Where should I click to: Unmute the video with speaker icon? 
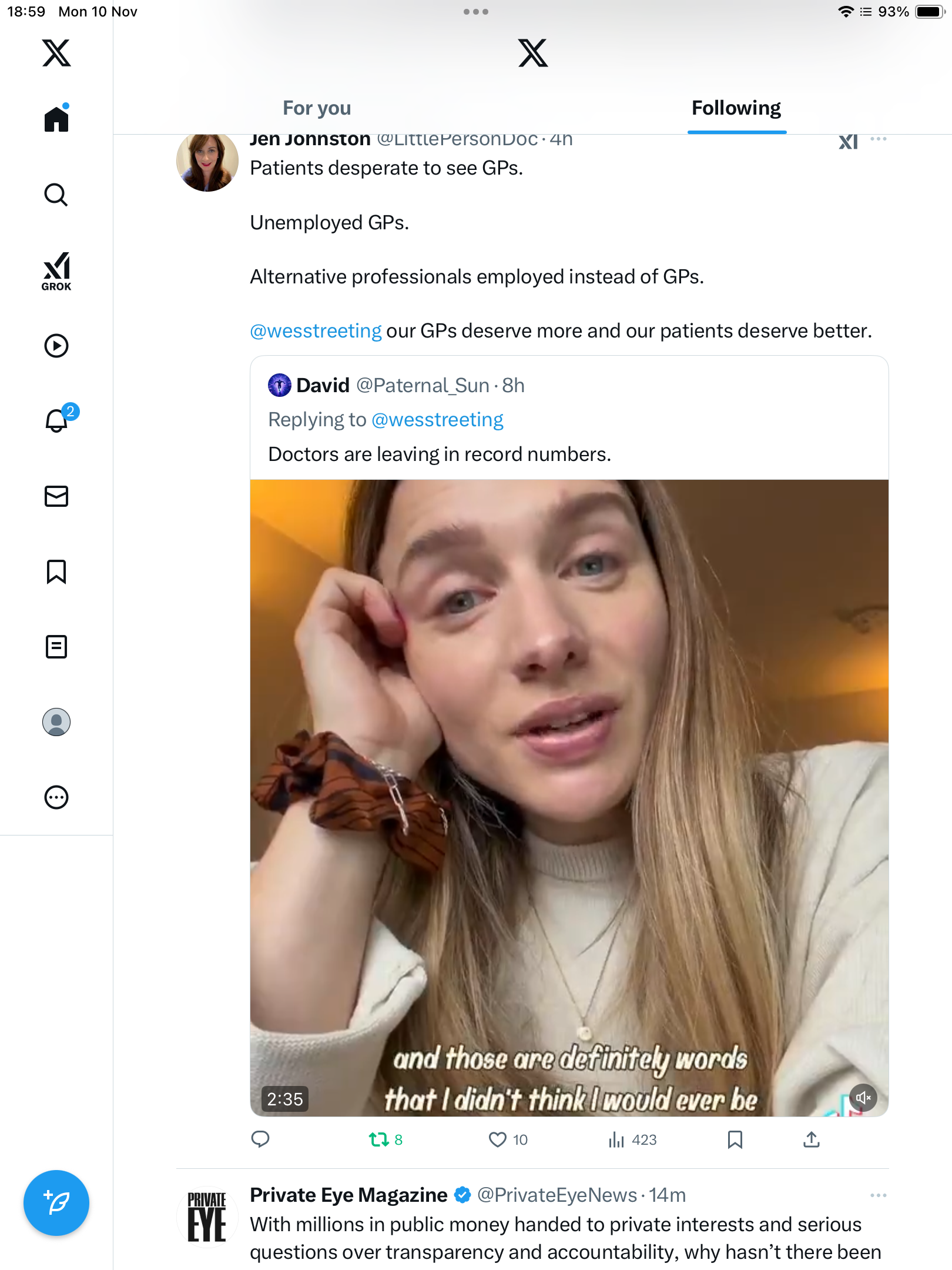point(863,1097)
